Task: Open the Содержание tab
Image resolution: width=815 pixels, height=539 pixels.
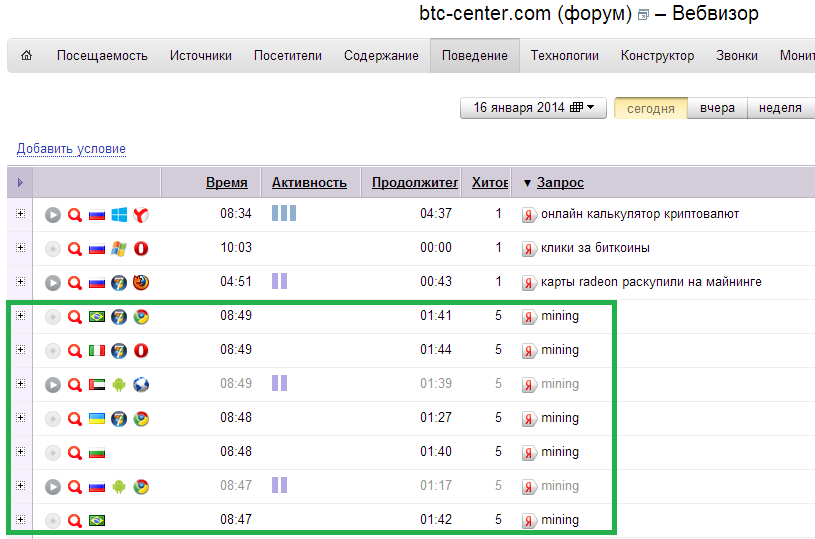Action: click(x=381, y=56)
